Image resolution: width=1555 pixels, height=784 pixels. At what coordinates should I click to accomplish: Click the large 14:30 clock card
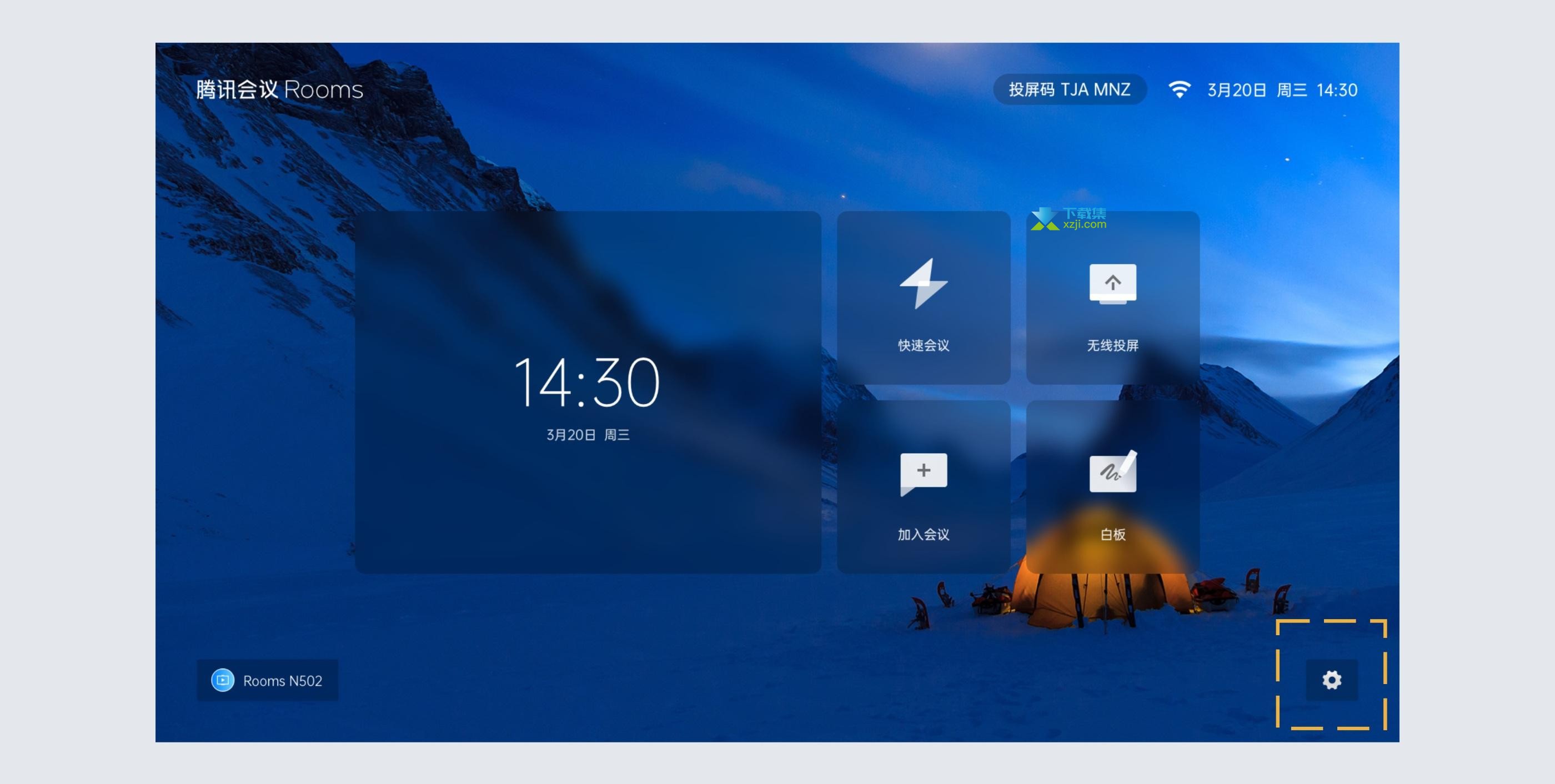(588, 393)
